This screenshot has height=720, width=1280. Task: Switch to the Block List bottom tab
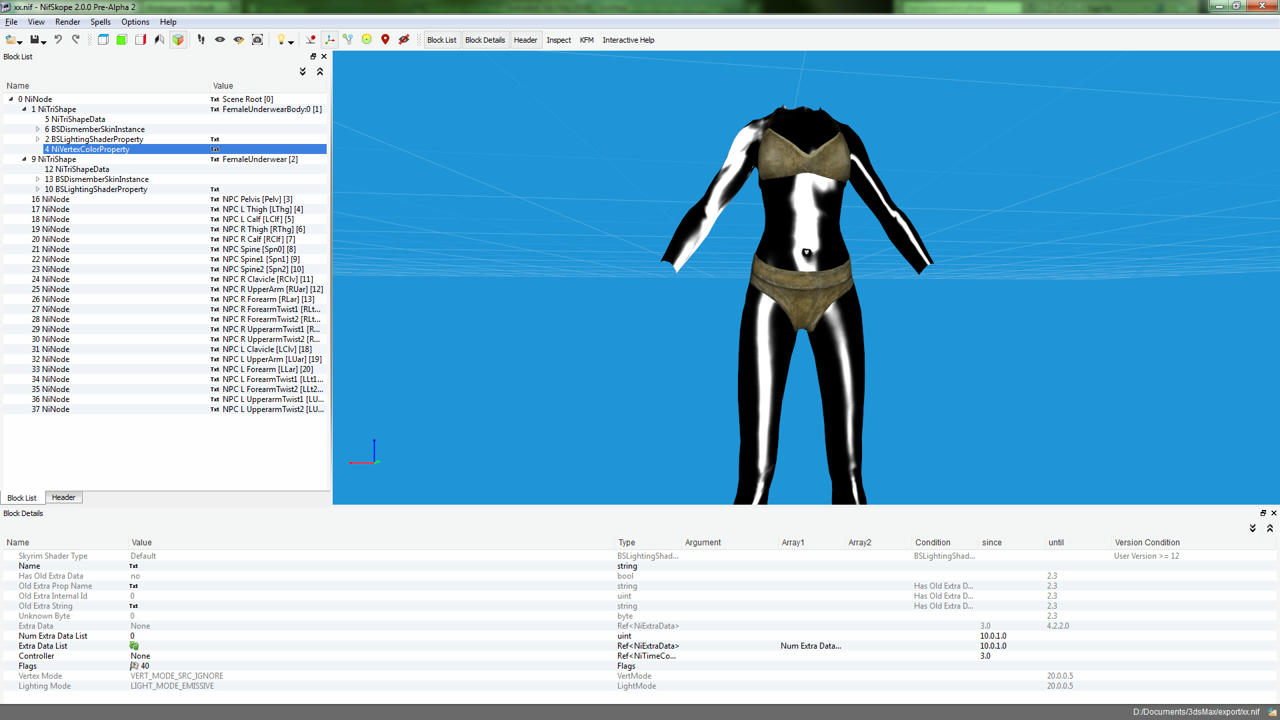22,498
